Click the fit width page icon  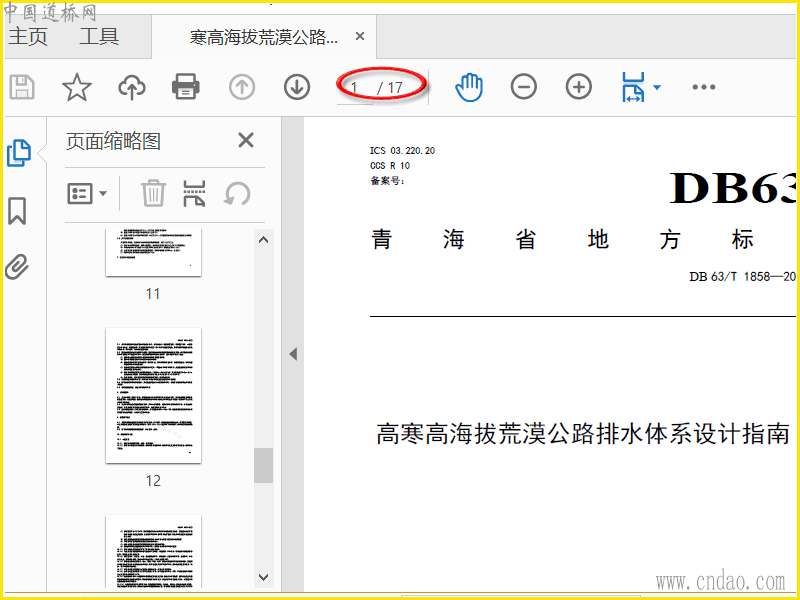[x=633, y=87]
